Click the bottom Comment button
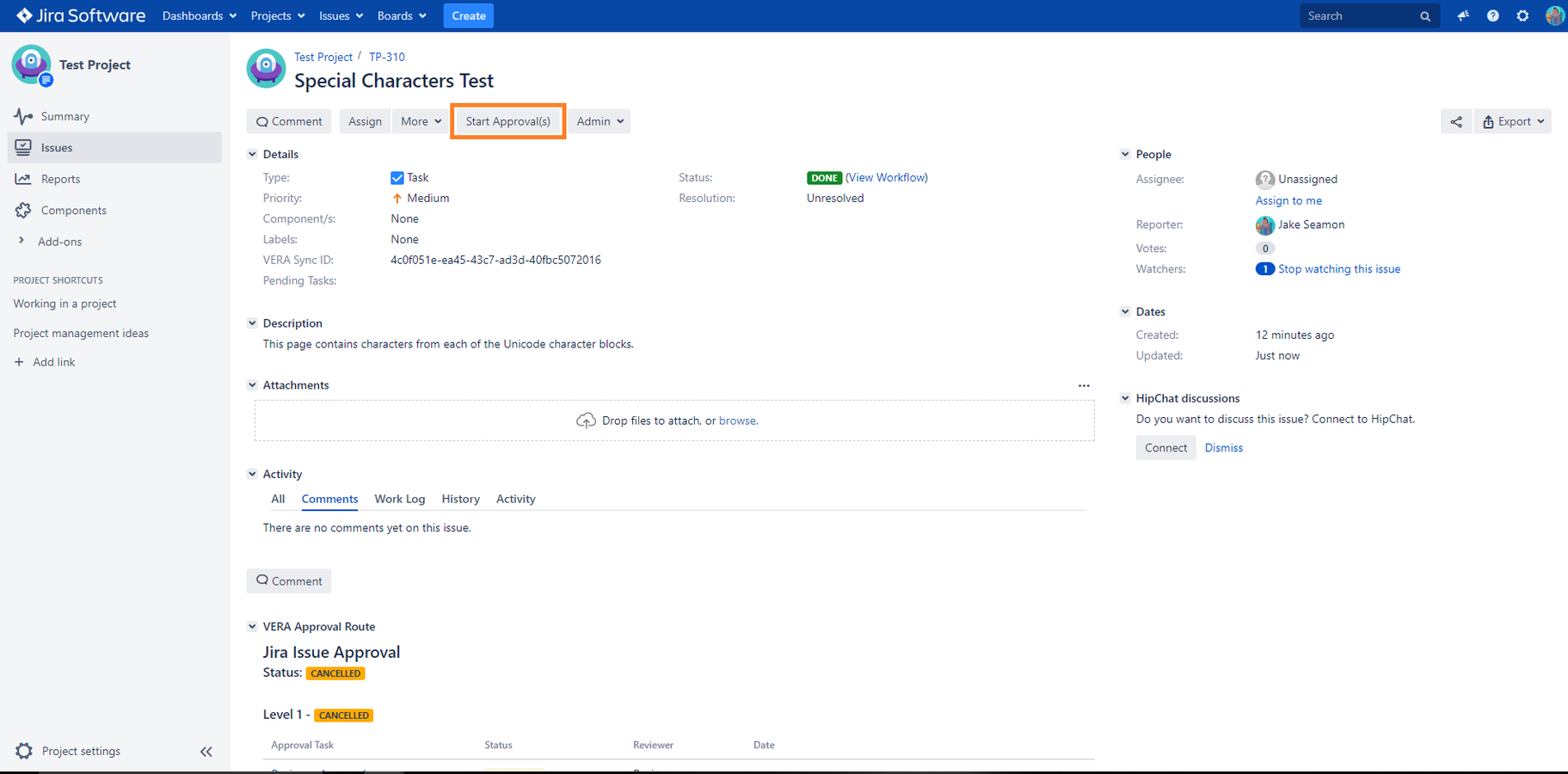Screen dimensions: 1568x774 [289, 581]
